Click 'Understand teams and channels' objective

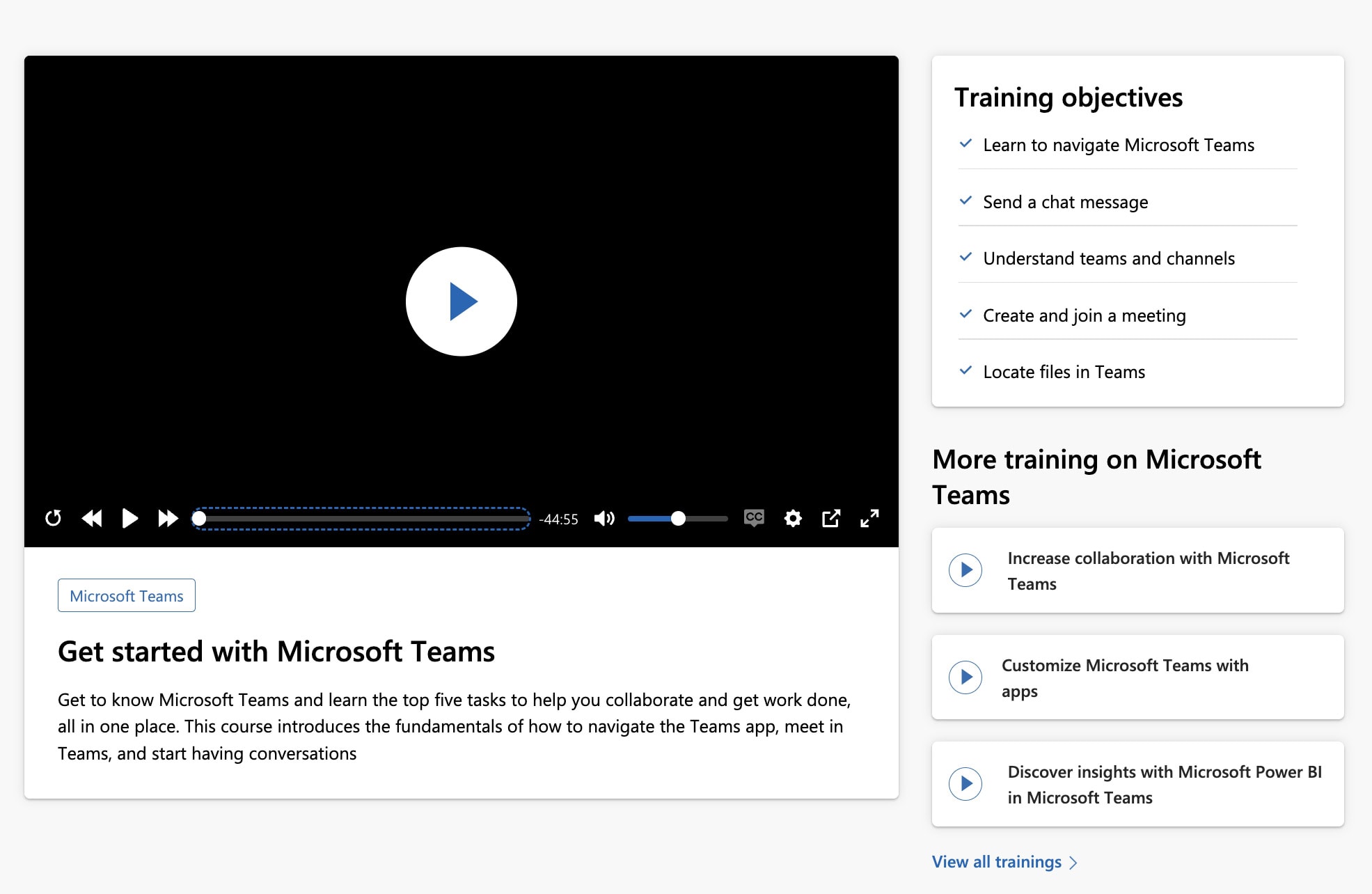[x=1109, y=258]
